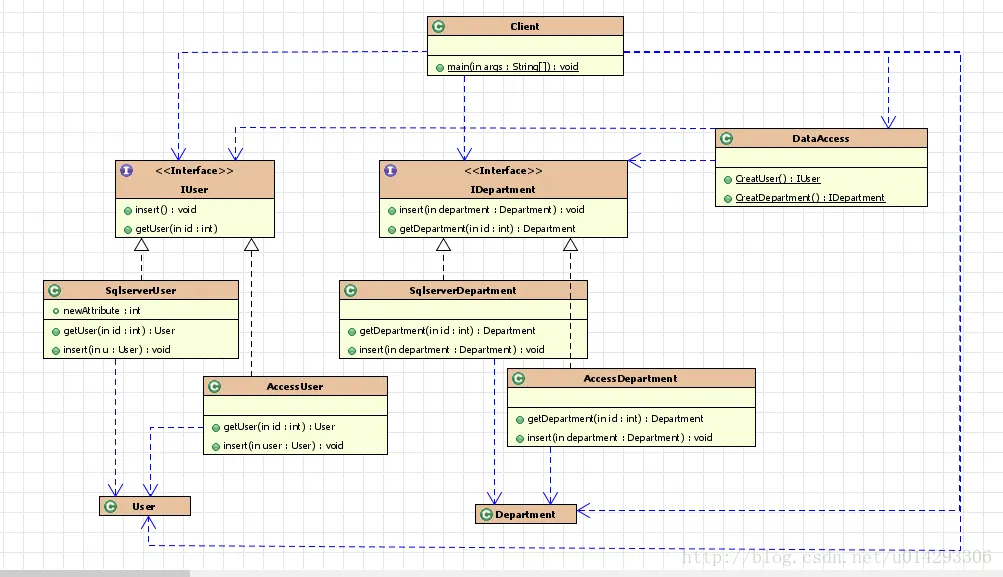This screenshot has height=577, width=1003.
Task: Select the CreatUser() : IUser operation
Action: (x=778, y=178)
